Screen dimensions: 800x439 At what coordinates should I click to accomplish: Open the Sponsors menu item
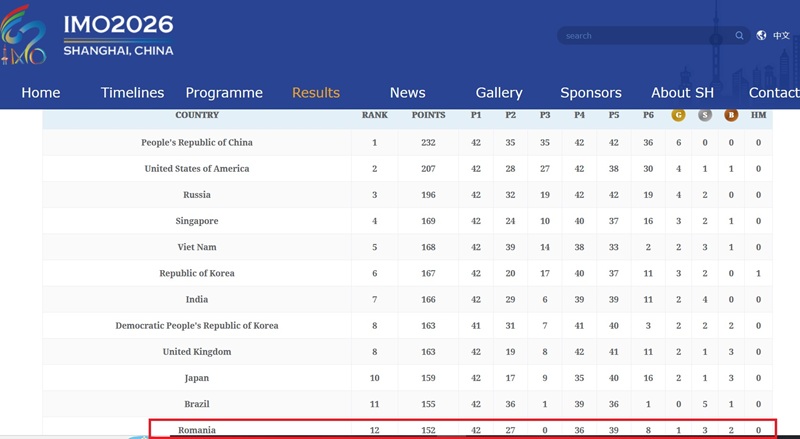[591, 93]
